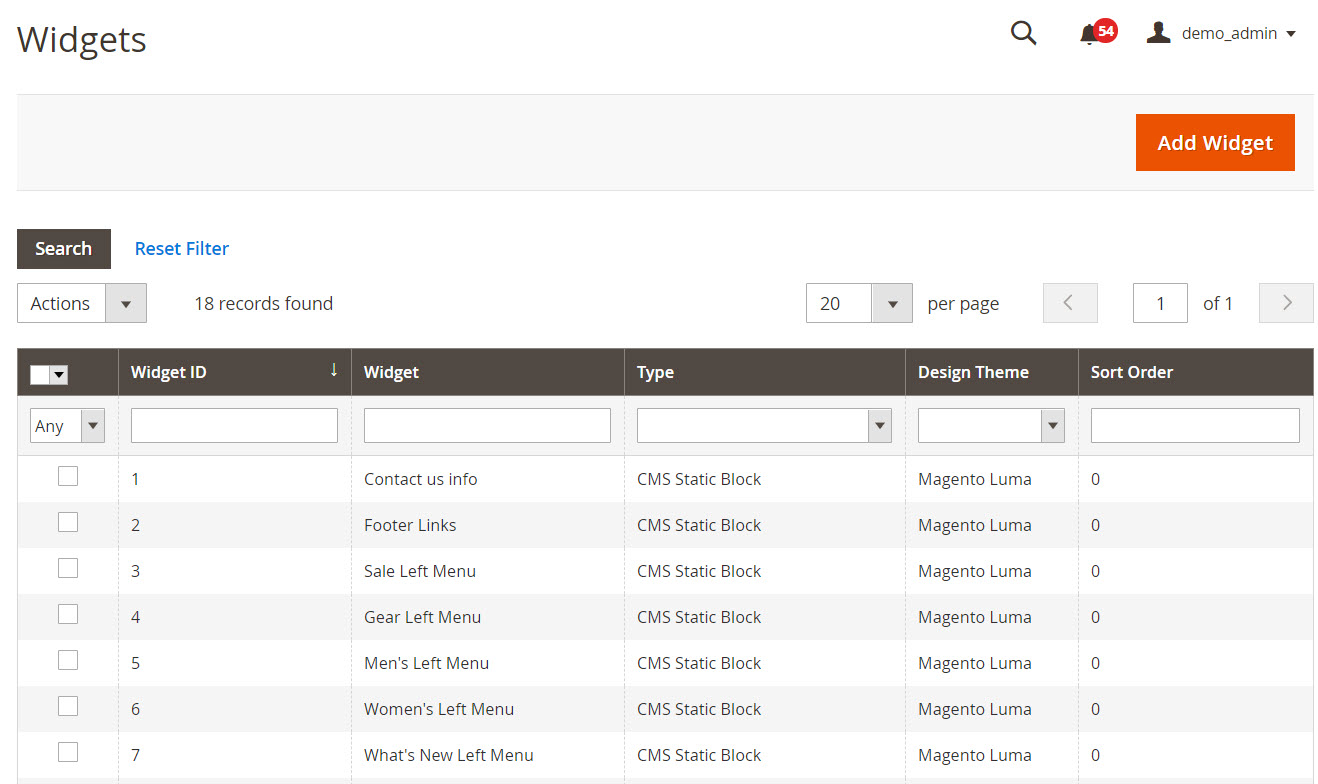Click the Sort Order filter field
Viewport: 1318px width, 784px height.
pyautogui.click(x=1195, y=426)
